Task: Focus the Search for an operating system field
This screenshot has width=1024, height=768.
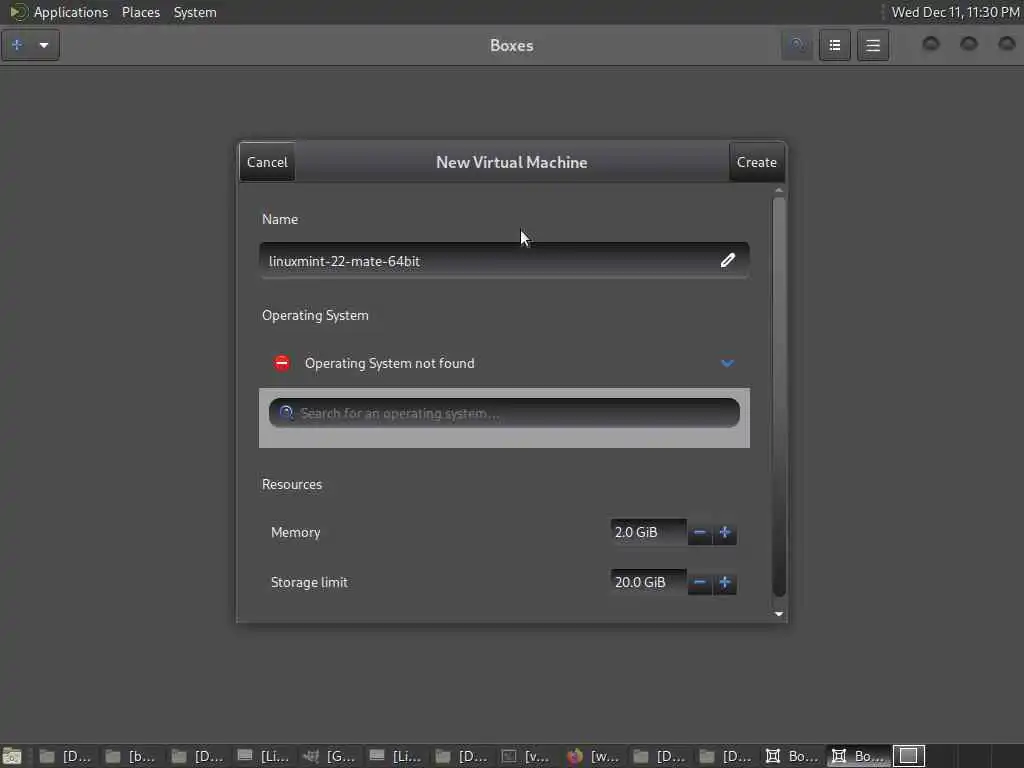Action: tap(504, 413)
